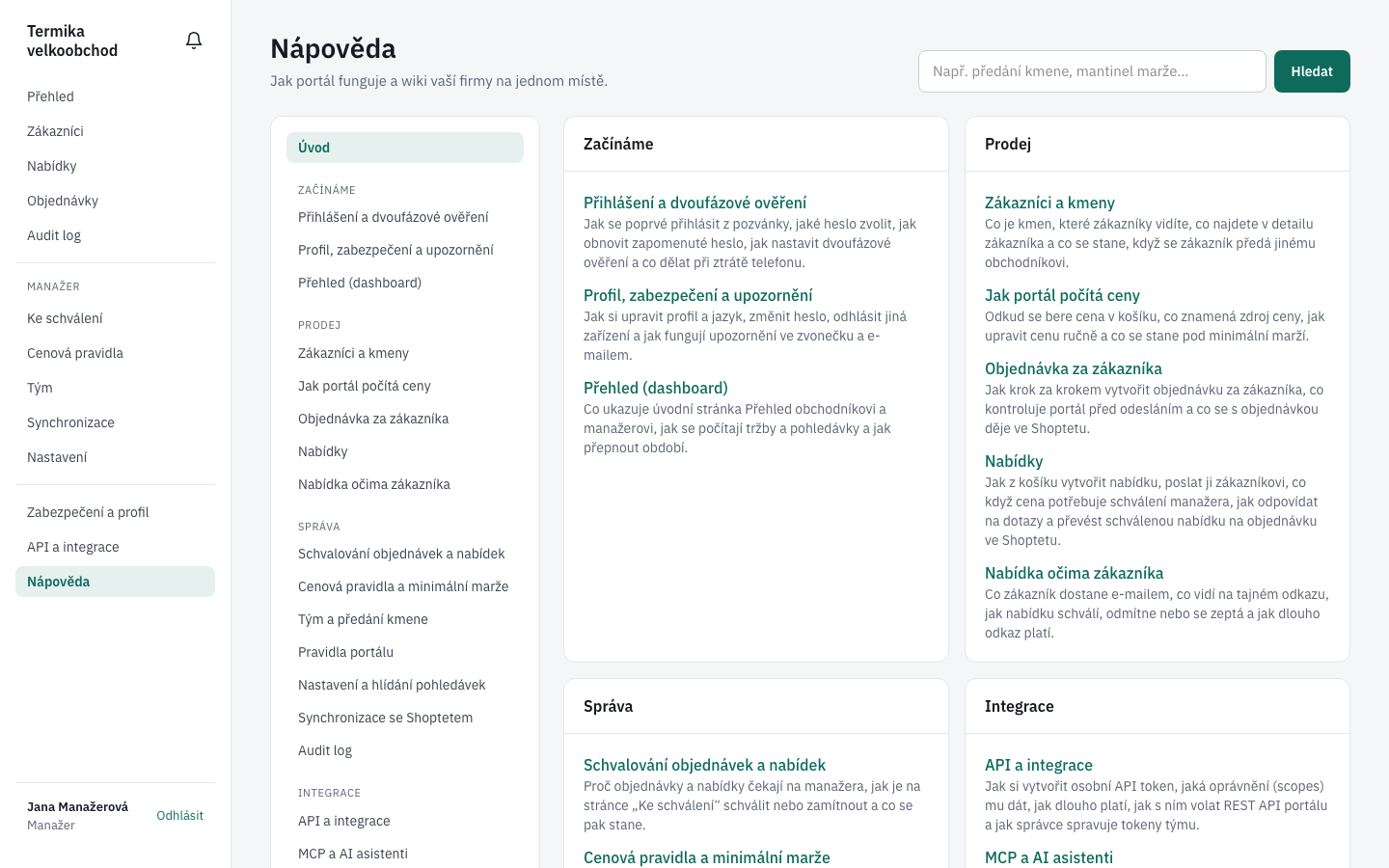This screenshot has height=868, width=1389.
Task: Open Nabídka očima zákazníka card link
Action: pyautogui.click(x=1074, y=573)
